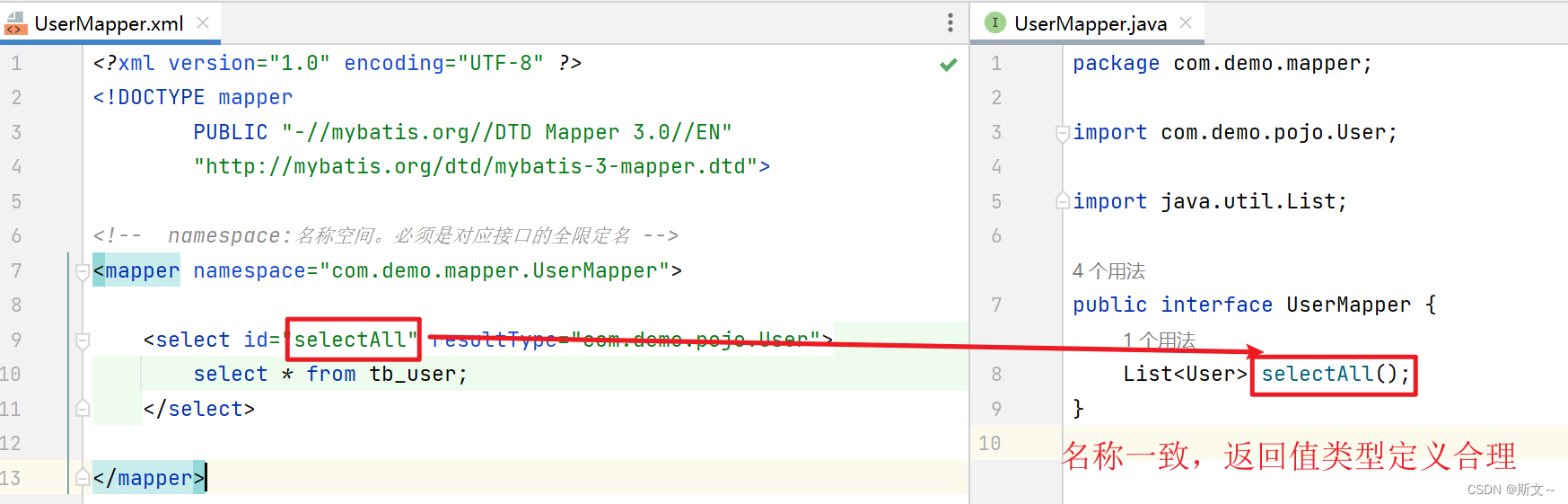The width and height of the screenshot is (1568, 504).
Task: Close the UserMapper.java tab
Action: (1186, 22)
